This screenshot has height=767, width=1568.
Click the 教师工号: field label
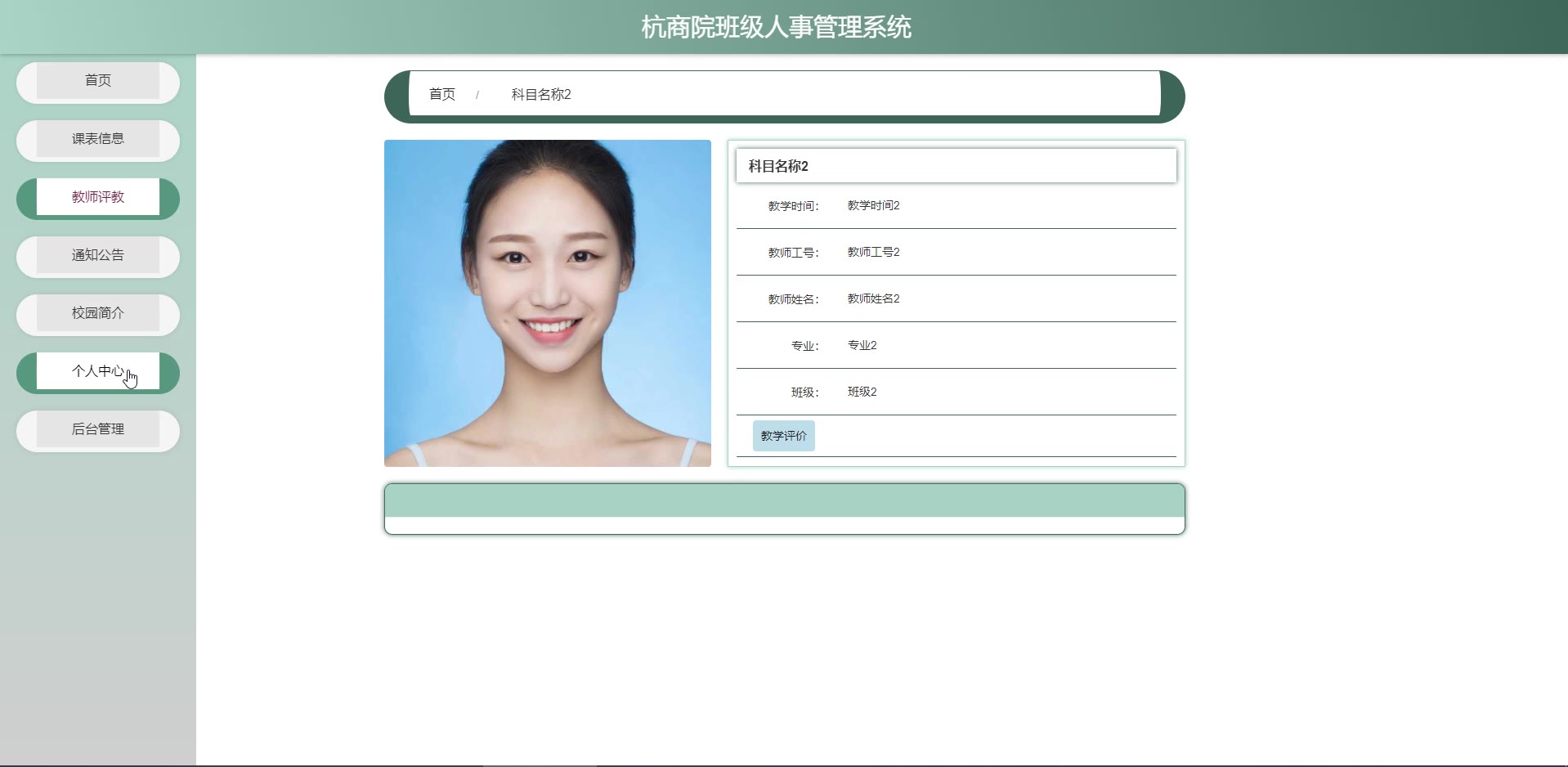point(793,253)
